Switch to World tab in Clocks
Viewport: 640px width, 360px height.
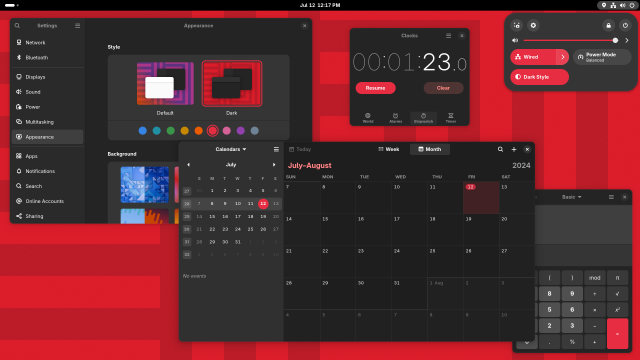tap(368, 118)
